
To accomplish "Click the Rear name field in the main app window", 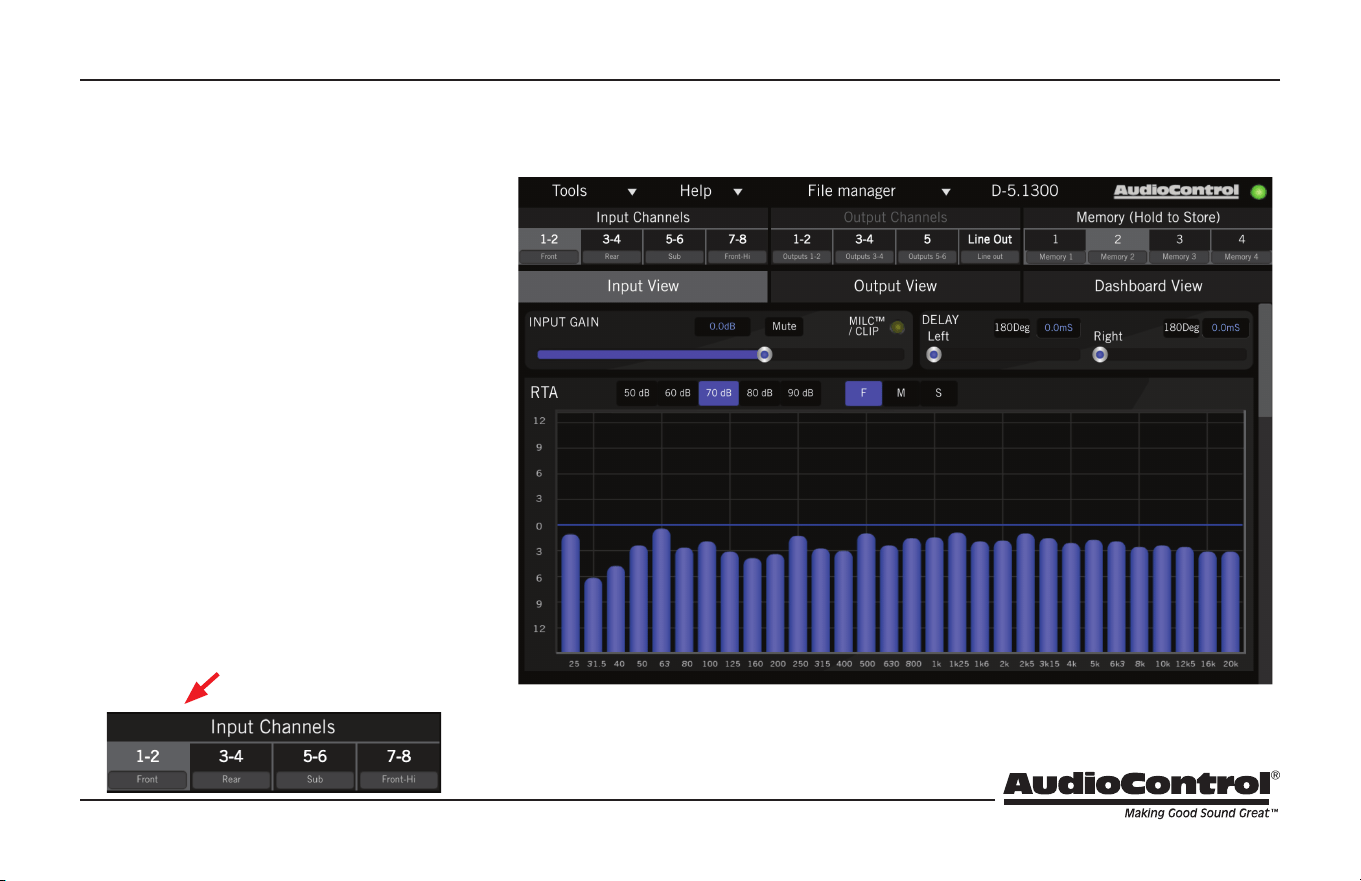I will pos(612,257).
